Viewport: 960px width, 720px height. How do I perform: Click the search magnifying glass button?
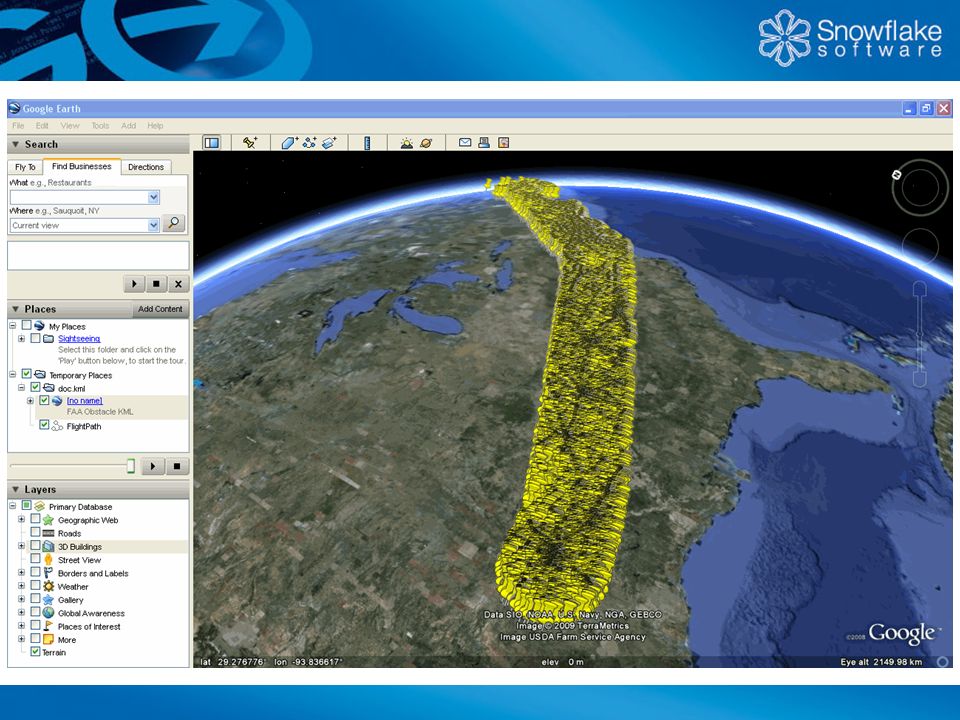pos(174,223)
